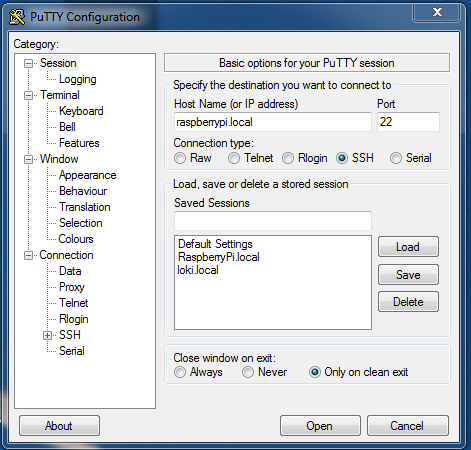
Task: Focus the Host Name input field
Action: [x=273, y=122]
